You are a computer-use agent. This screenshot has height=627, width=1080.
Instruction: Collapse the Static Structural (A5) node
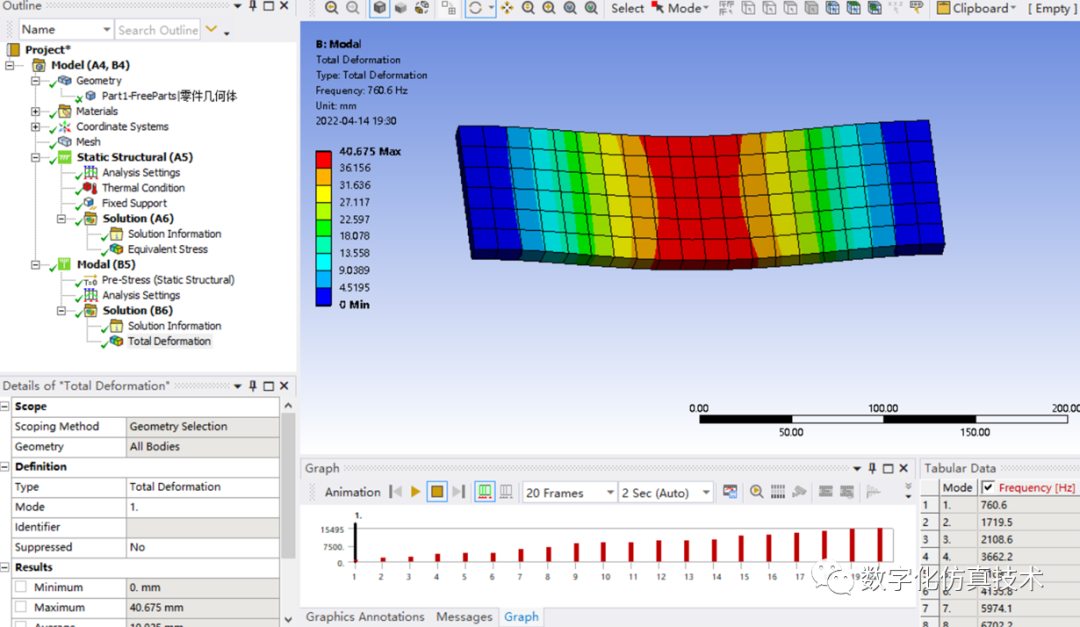pyautogui.click(x=35, y=157)
